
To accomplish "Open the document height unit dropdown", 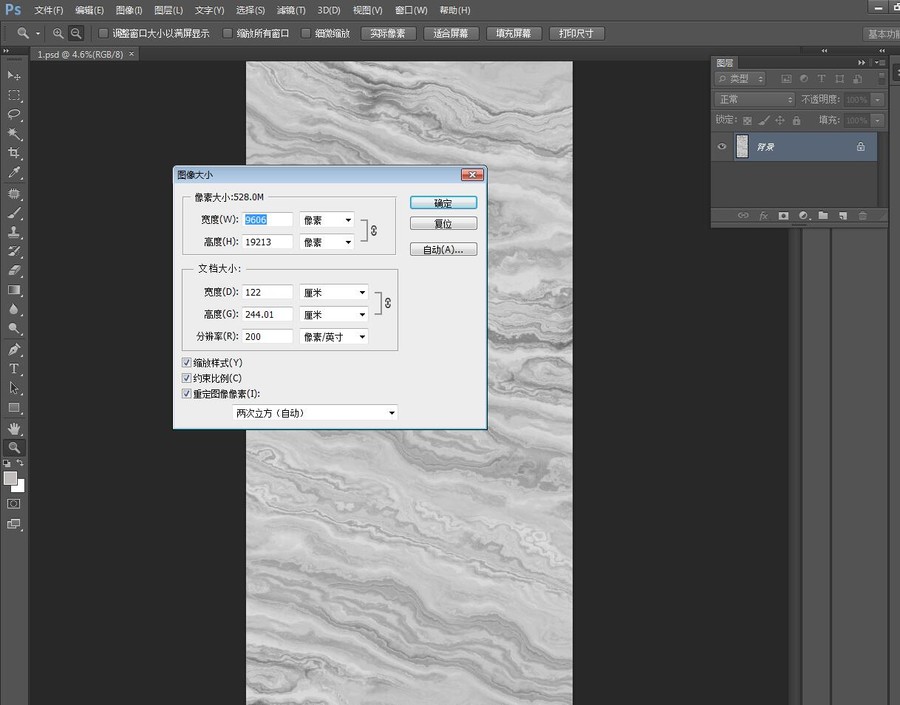I will tap(333, 315).
